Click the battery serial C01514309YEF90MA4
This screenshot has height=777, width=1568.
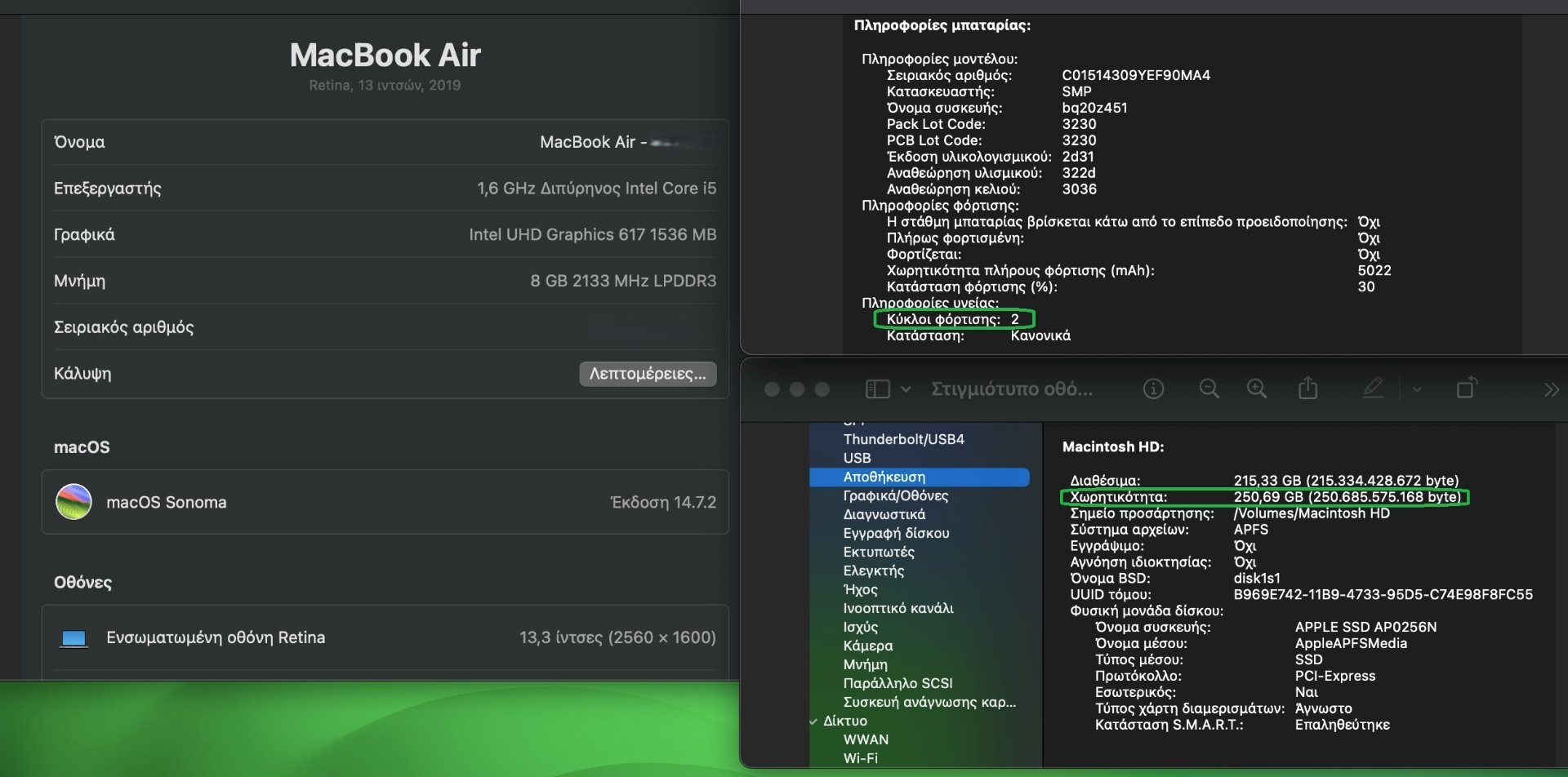(1136, 75)
